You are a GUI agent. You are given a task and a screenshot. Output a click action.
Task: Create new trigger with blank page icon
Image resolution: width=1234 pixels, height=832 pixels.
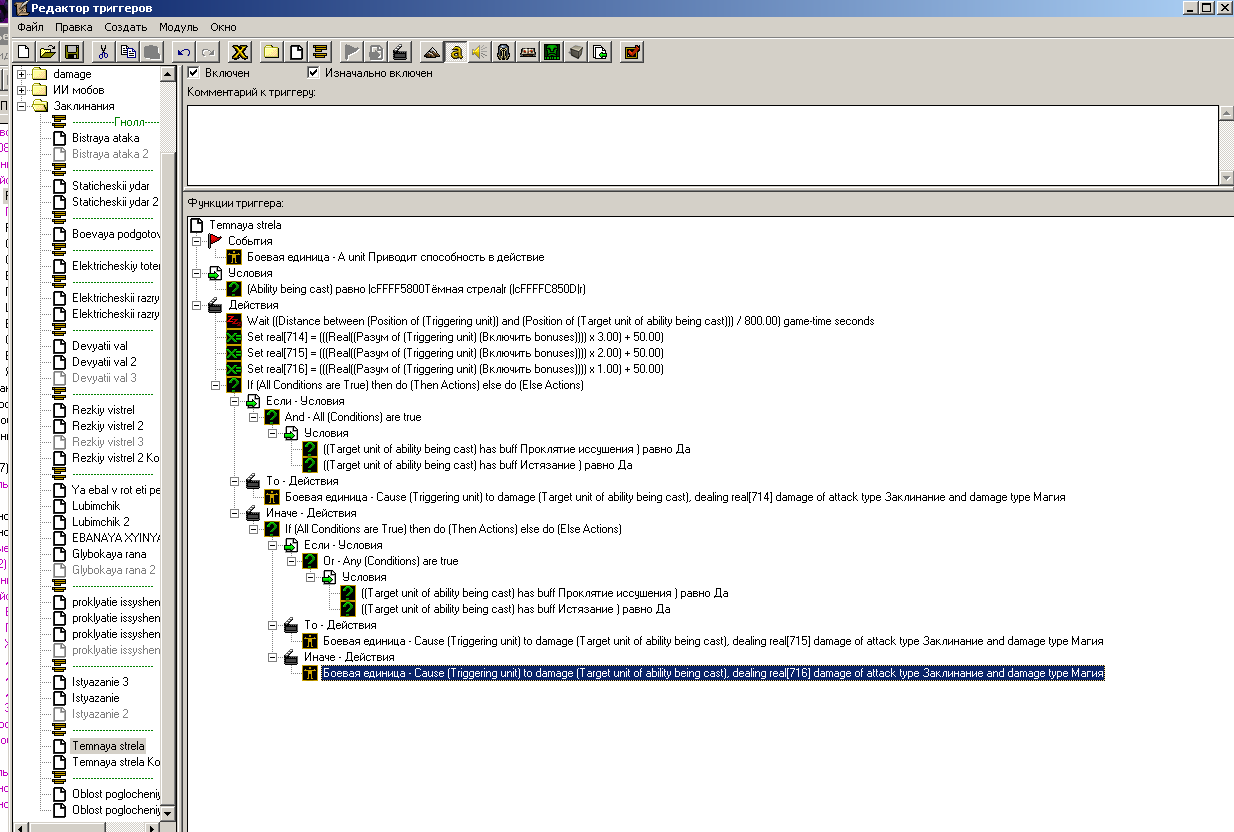[x=296, y=52]
